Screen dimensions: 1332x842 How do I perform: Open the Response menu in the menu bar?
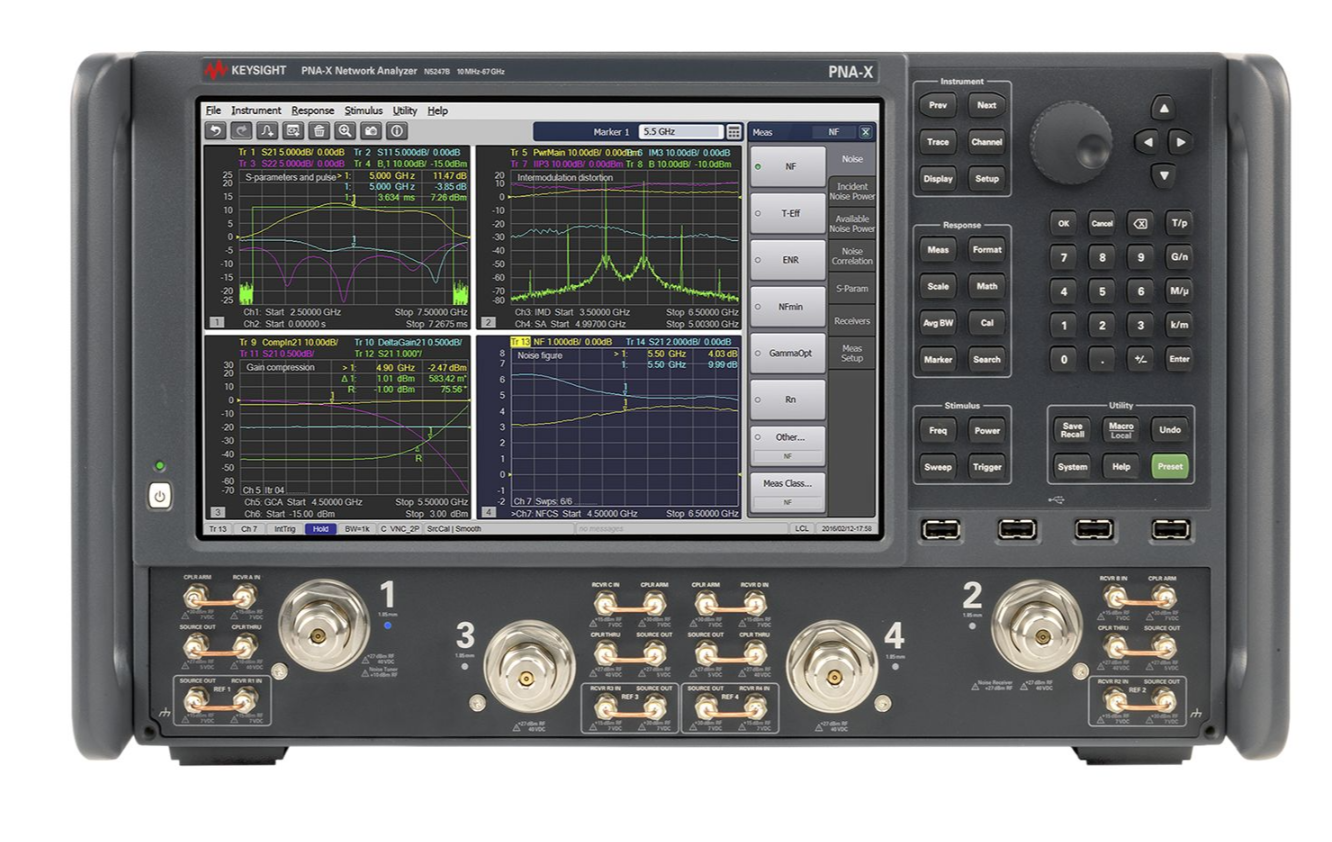[x=313, y=111]
